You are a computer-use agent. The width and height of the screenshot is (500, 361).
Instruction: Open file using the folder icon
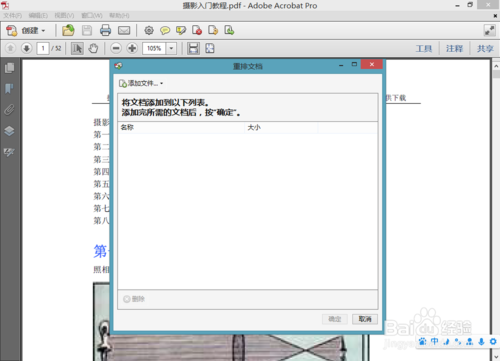point(68,31)
